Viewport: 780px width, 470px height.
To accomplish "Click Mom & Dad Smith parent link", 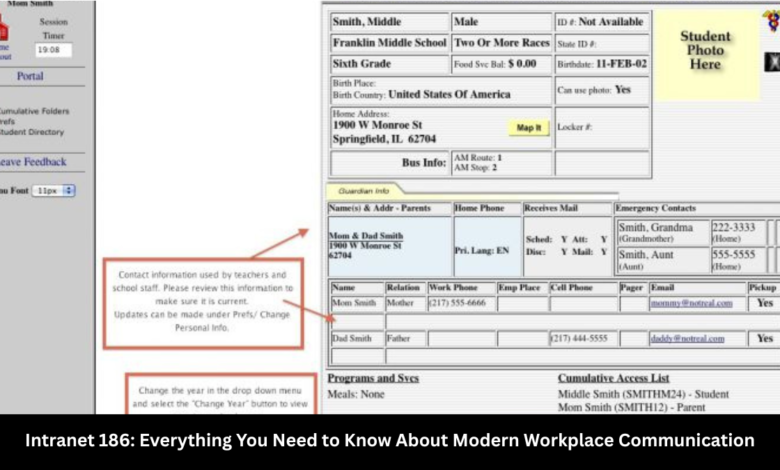I will (366, 236).
